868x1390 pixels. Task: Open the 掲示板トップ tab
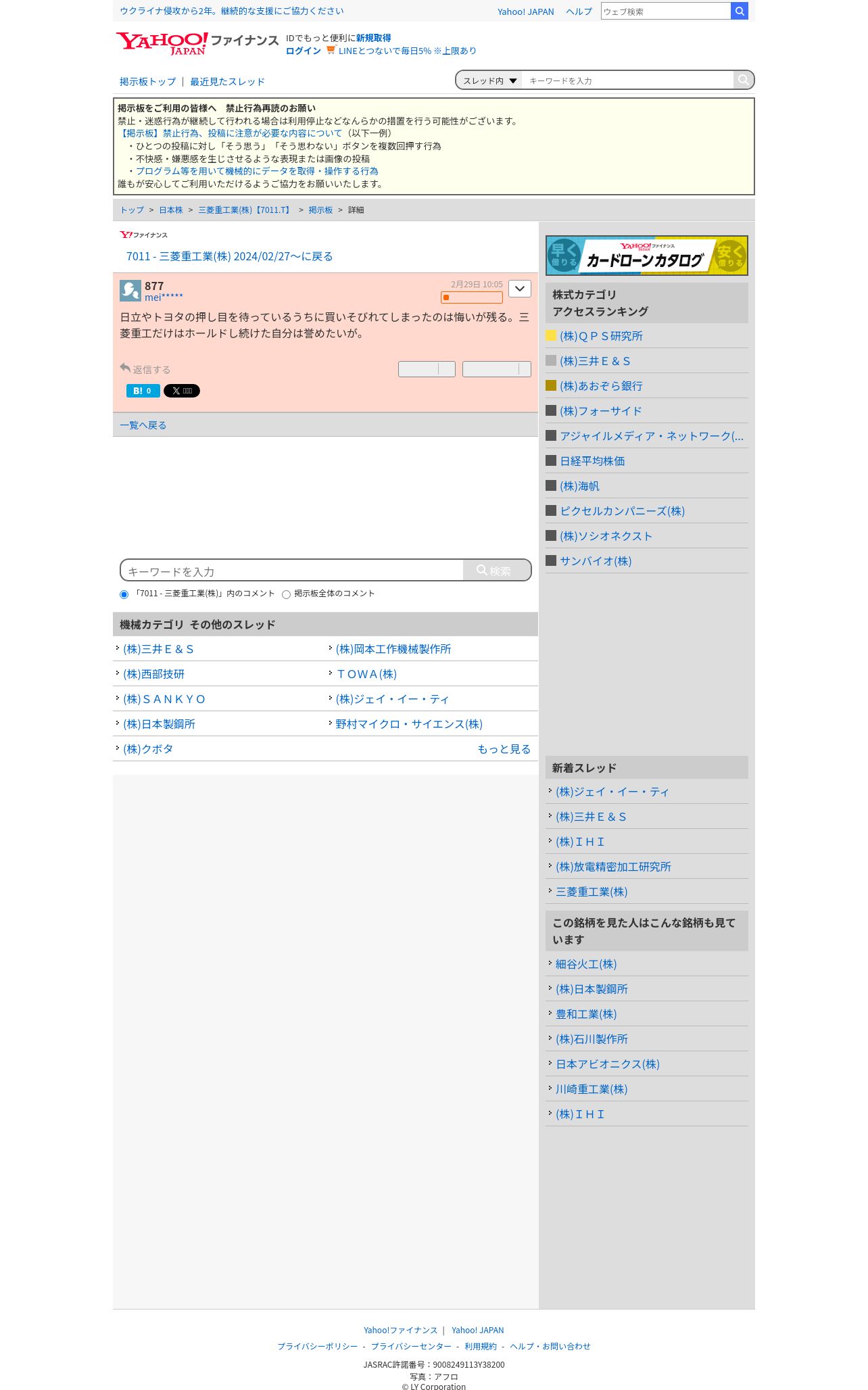coord(147,82)
